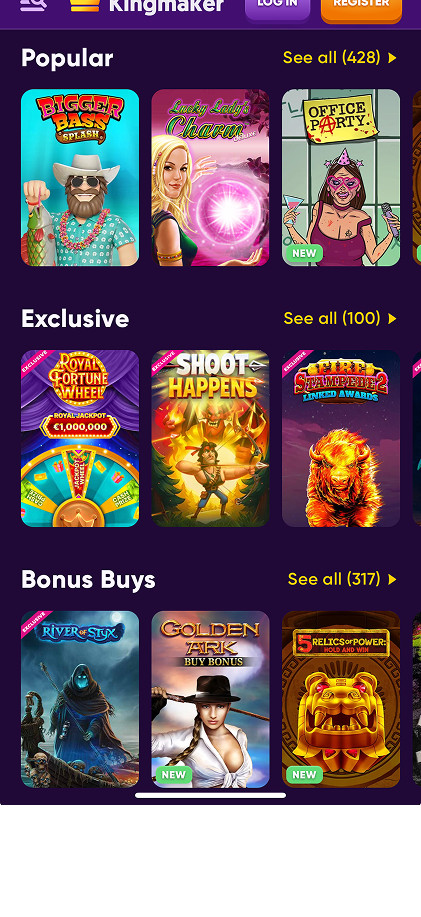This screenshot has width=421, height=917.
Task: Open See all (428) Popular games
Action: (x=332, y=58)
